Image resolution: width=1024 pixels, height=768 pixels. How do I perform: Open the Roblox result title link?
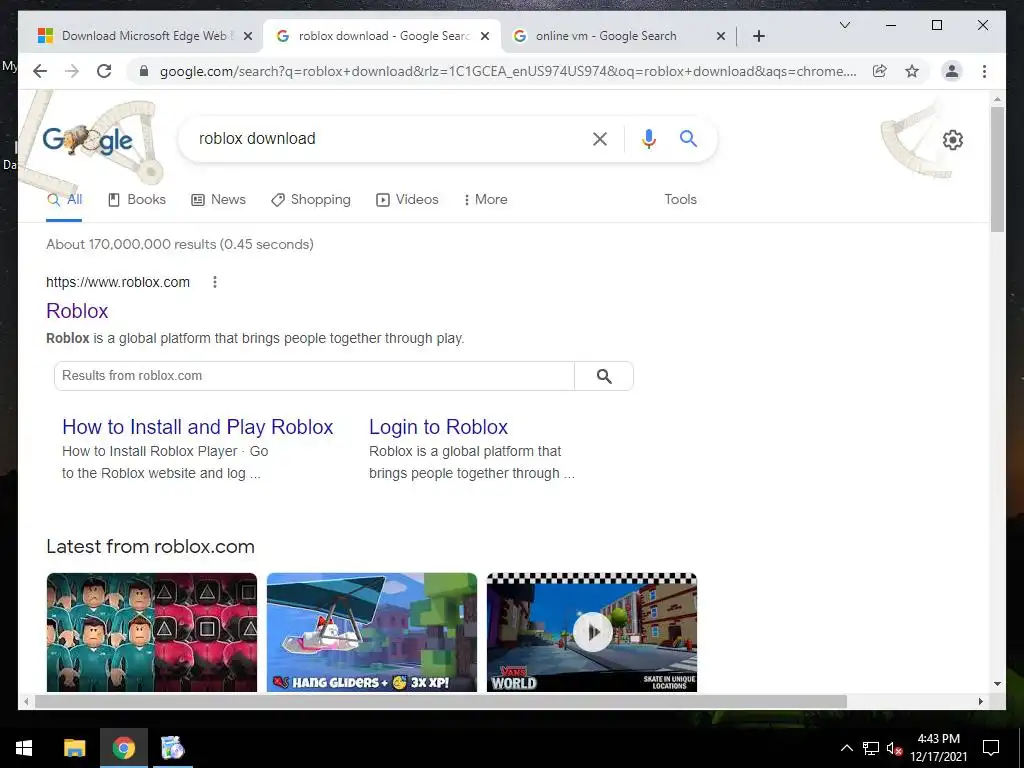[77, 311]
